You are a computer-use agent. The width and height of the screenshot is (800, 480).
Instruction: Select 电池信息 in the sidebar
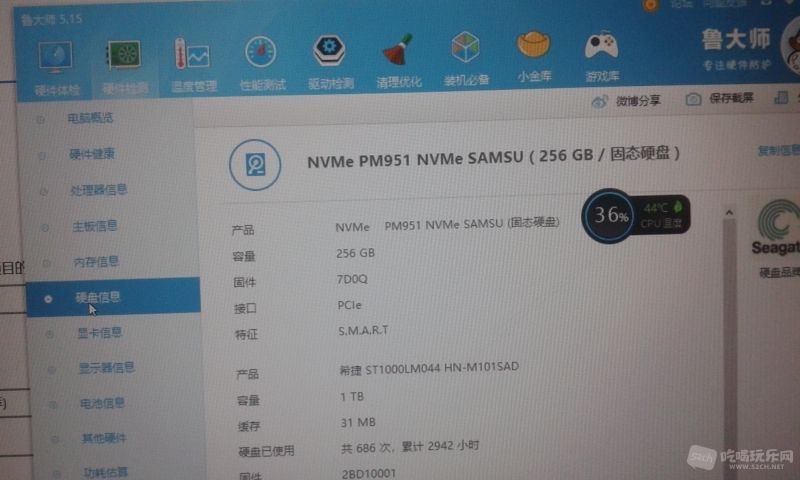point(103,403)
